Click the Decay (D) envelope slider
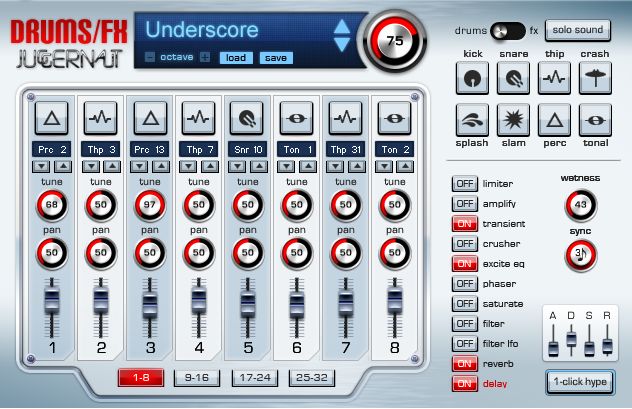Image resolution: width=632 pixels, height=409 pixels. pos(571,338)
